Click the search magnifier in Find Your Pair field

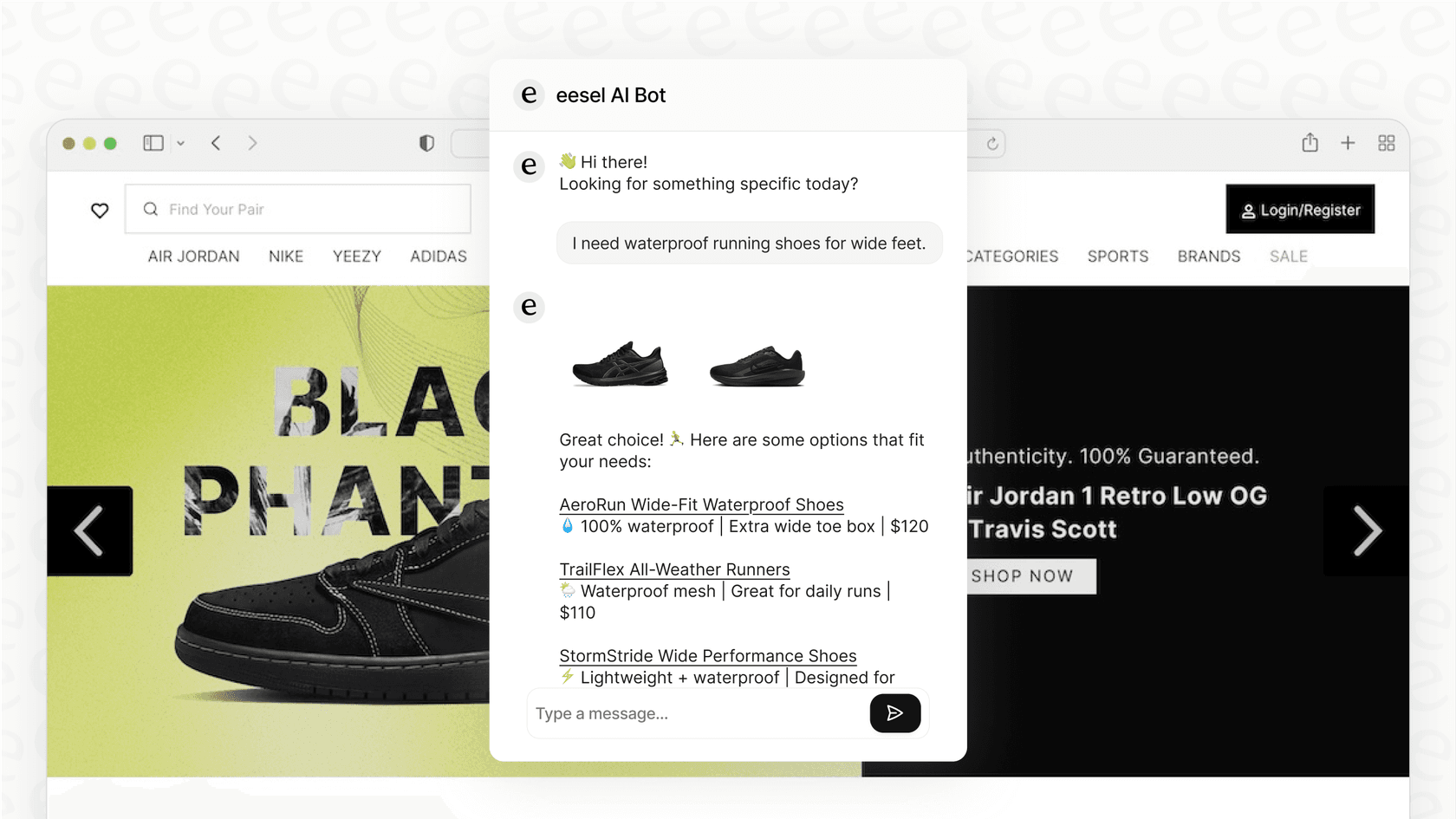150,209
